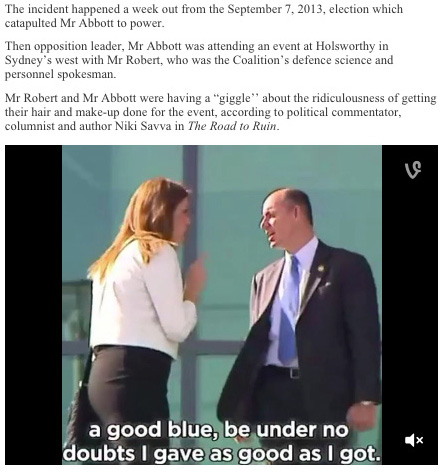Unmute the video using the speaker icon
The height and width of the screenshot is (476, 446).
click(x=414, y=440)
